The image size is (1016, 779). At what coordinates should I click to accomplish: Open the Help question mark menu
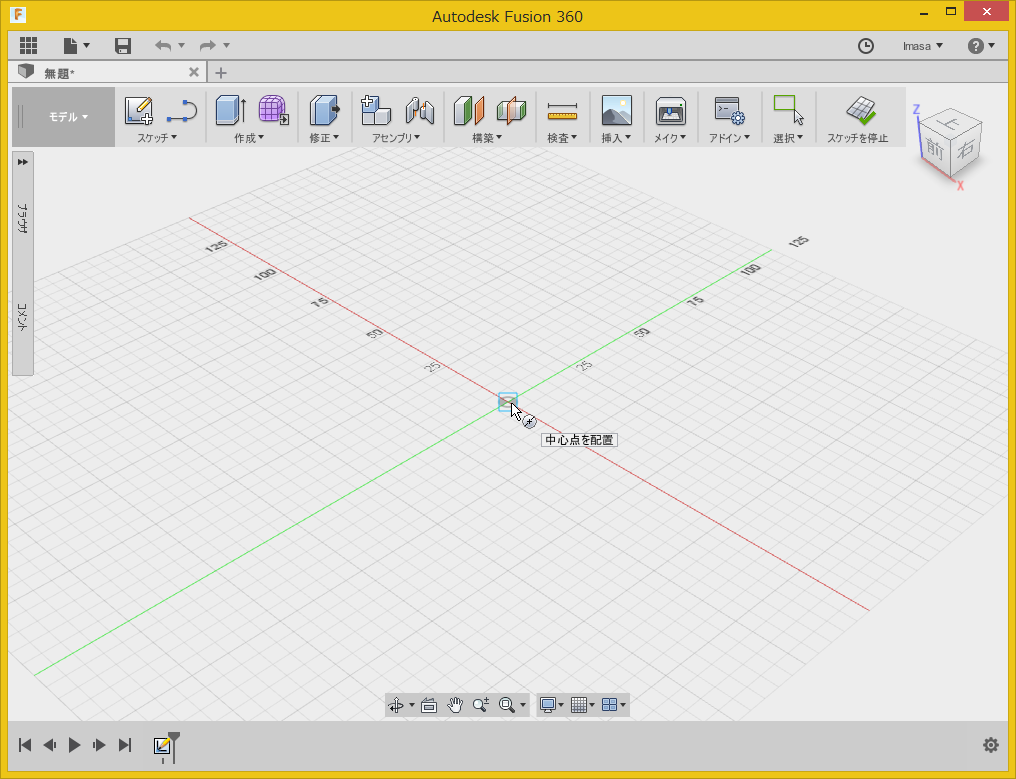pos(980,46)
